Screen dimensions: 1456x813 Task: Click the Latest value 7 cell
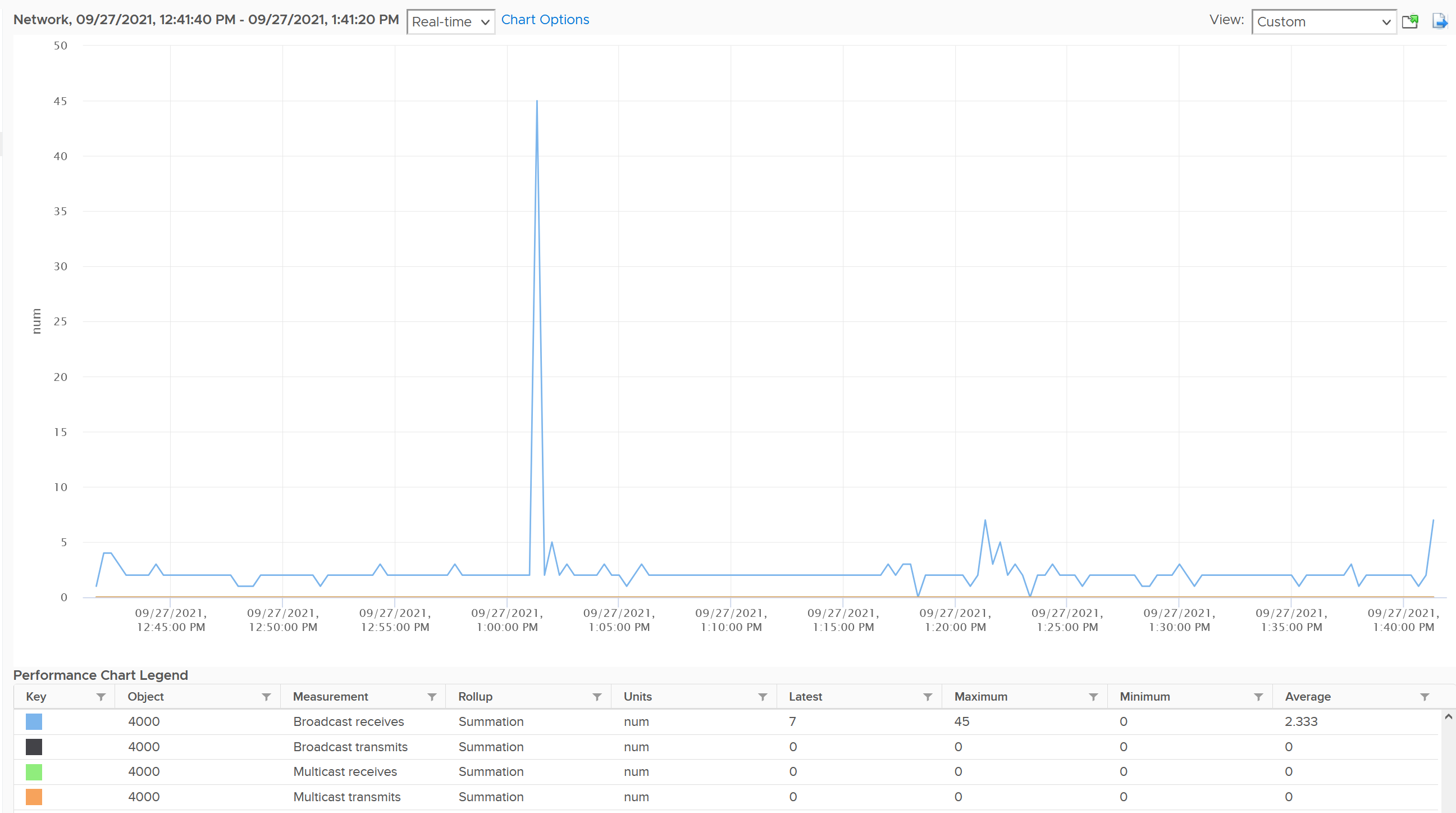pos(792,721)
